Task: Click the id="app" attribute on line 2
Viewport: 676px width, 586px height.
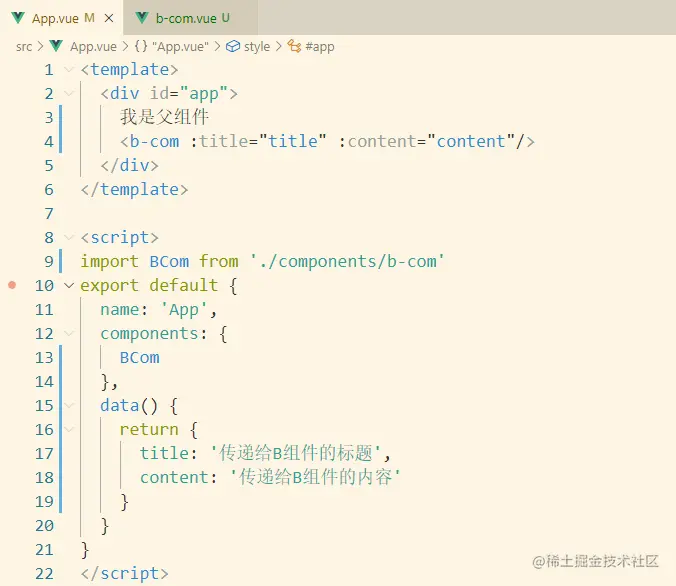Action: (189, 94)
